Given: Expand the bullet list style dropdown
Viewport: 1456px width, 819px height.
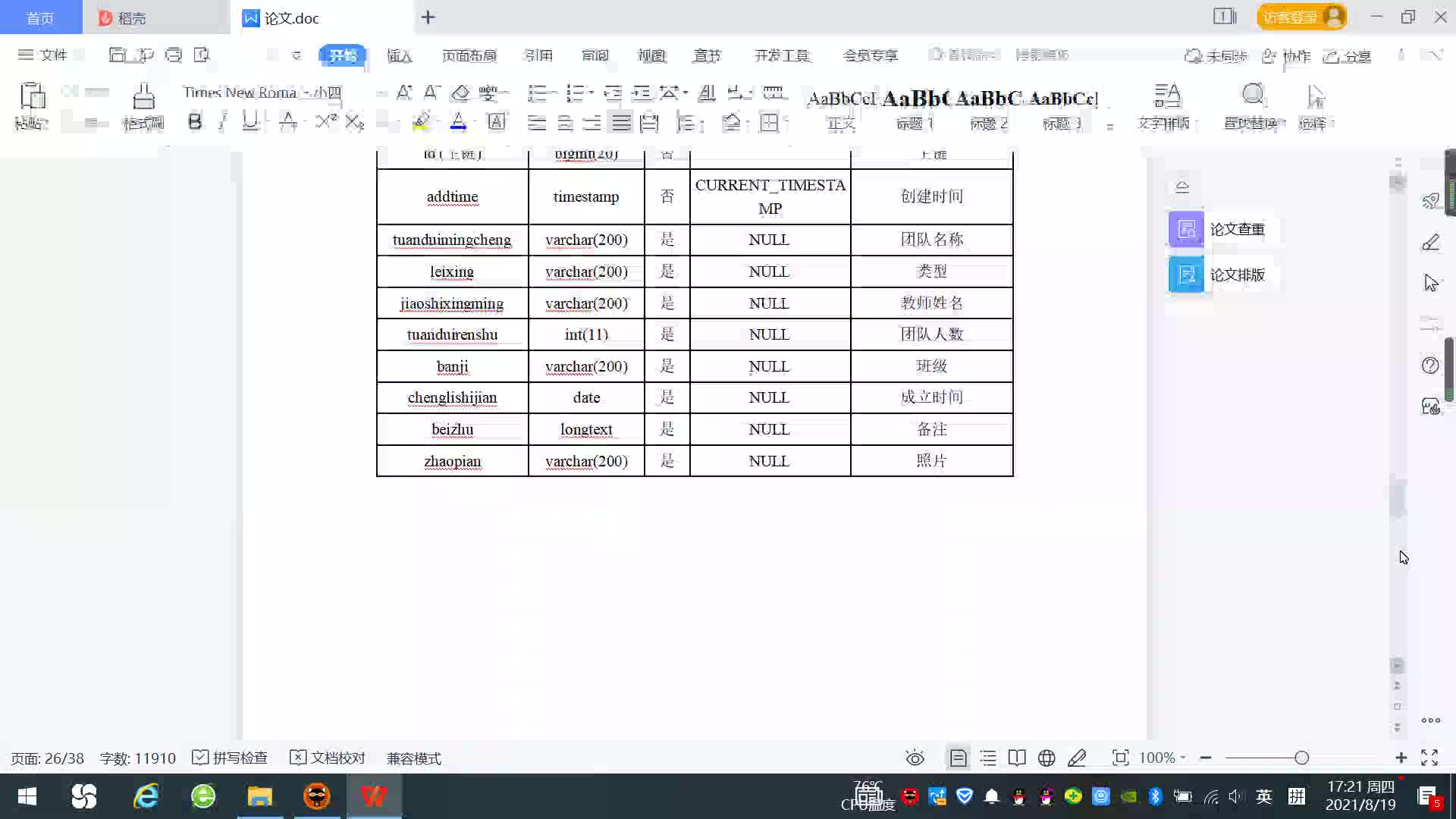Looking at the screenshot, I should [553, 93].
